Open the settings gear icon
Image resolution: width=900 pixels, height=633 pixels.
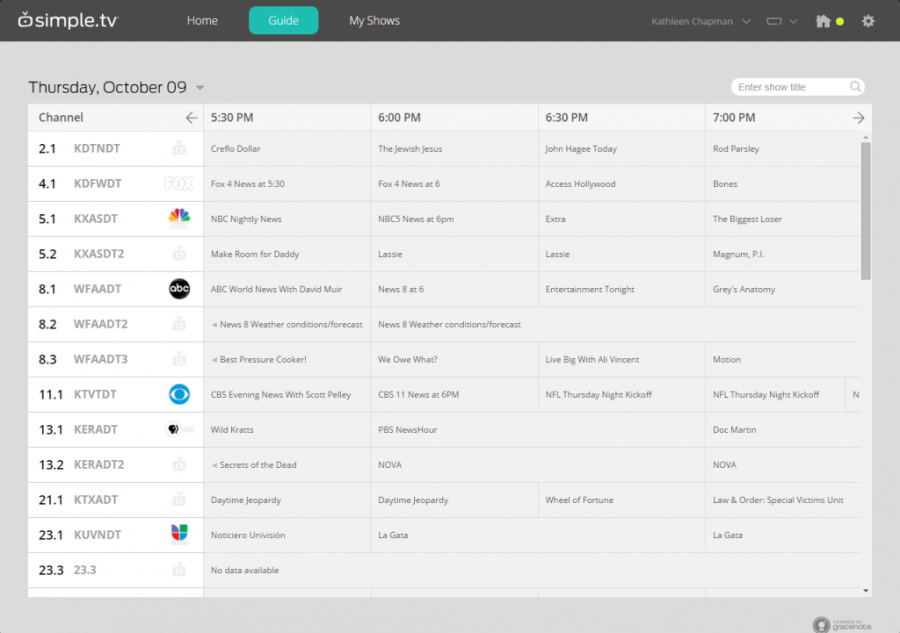pos(868,21)
